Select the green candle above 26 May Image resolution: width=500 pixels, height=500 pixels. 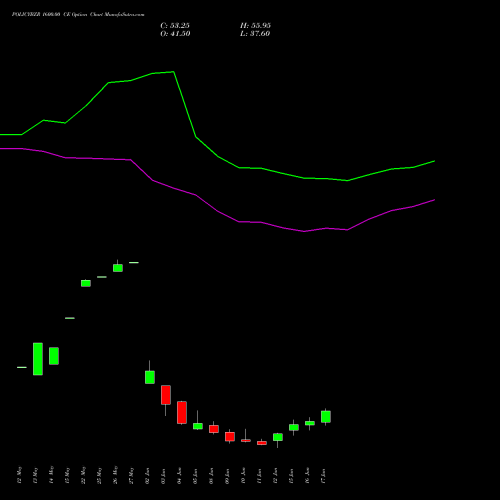118,268
